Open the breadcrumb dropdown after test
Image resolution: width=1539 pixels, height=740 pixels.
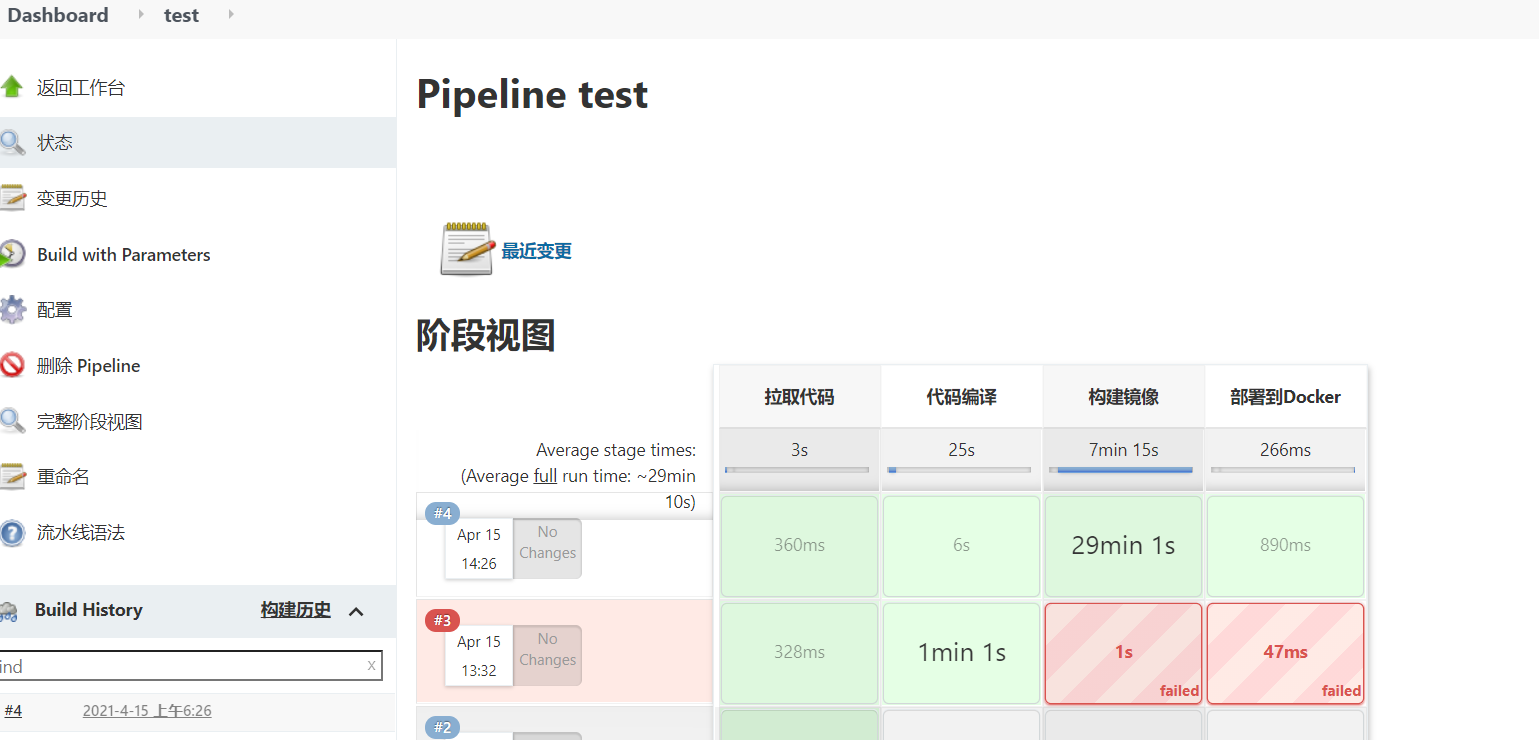(x=230, y=15)
